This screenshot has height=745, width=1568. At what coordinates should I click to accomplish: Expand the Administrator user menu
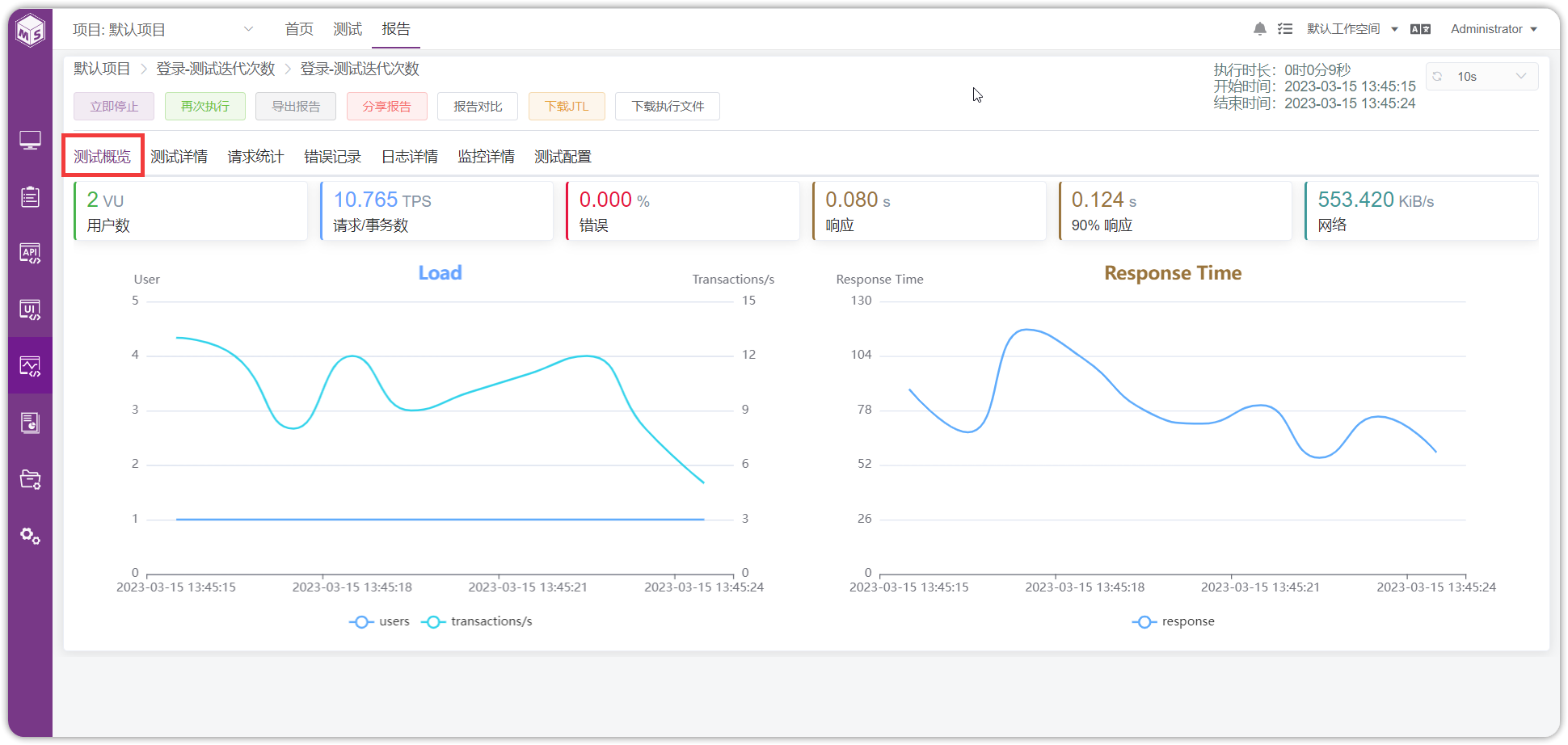coord(1494,29)
